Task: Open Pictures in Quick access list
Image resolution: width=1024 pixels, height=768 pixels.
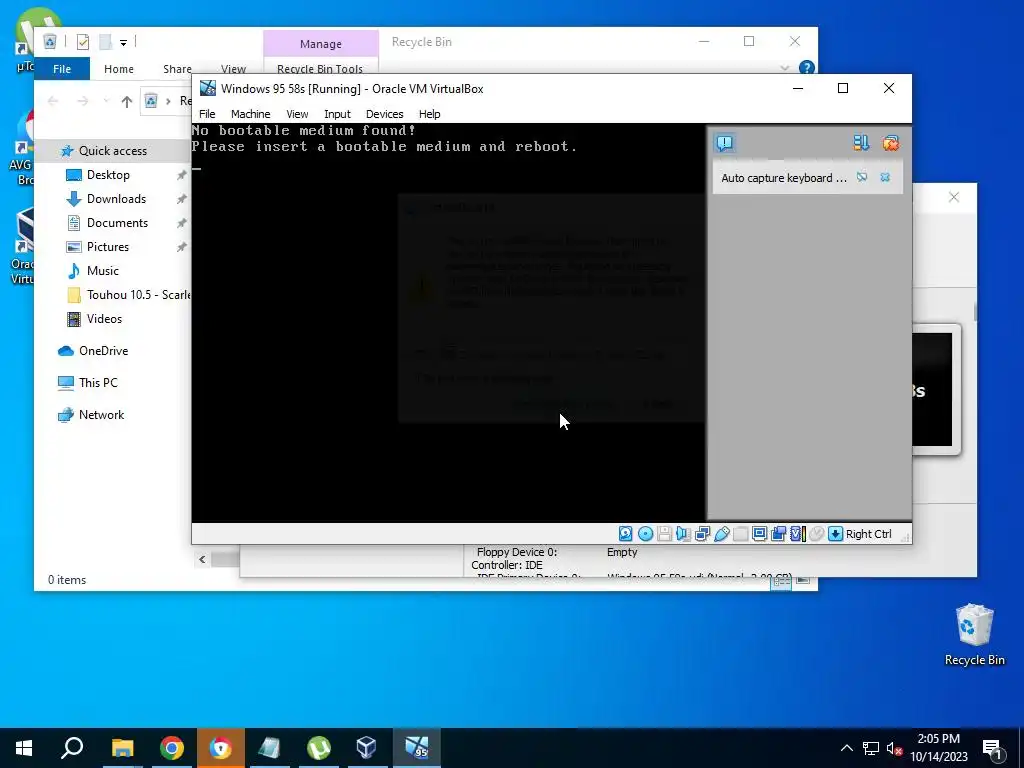Action: pos(108,247)
